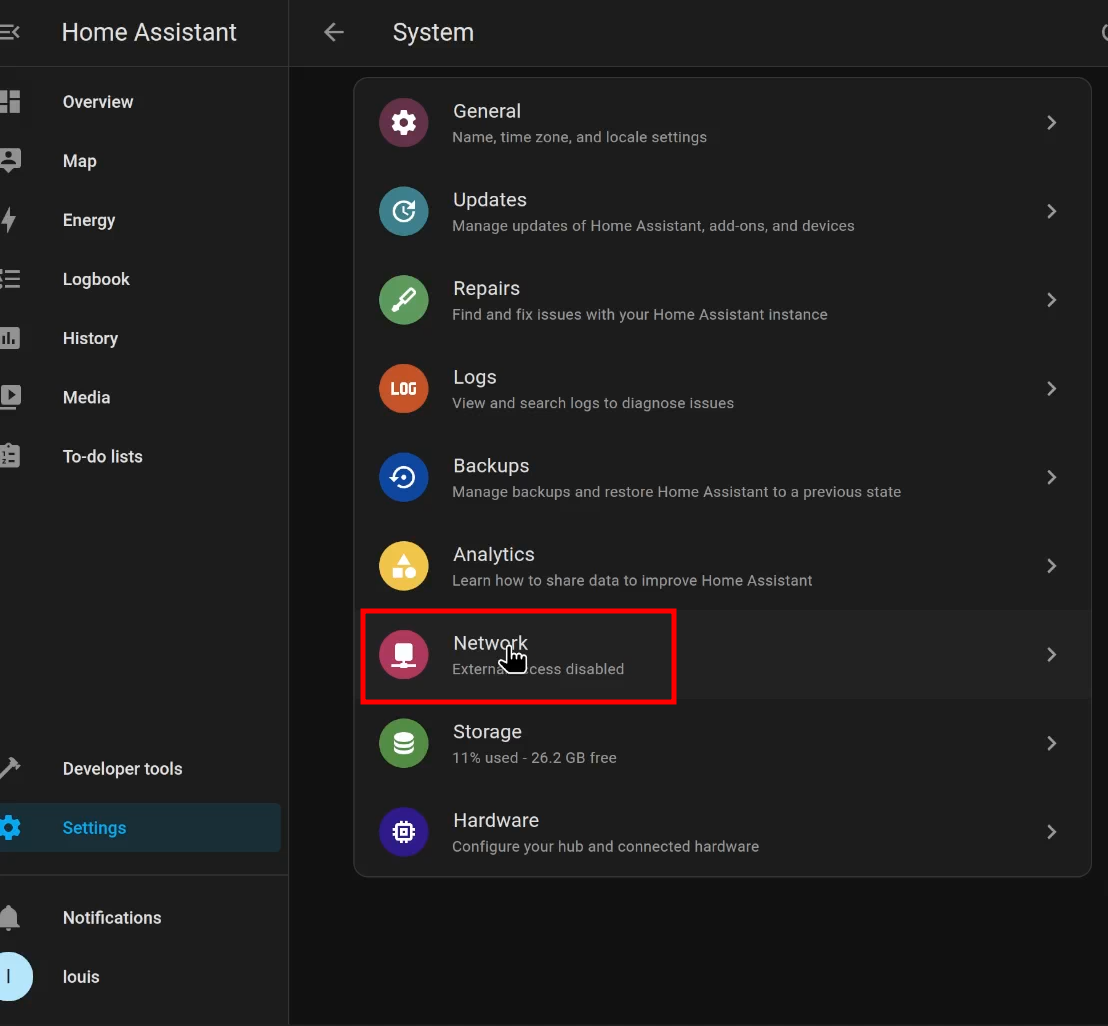
Task: Click the History chart icon
Action: click(x=10, y=338)
